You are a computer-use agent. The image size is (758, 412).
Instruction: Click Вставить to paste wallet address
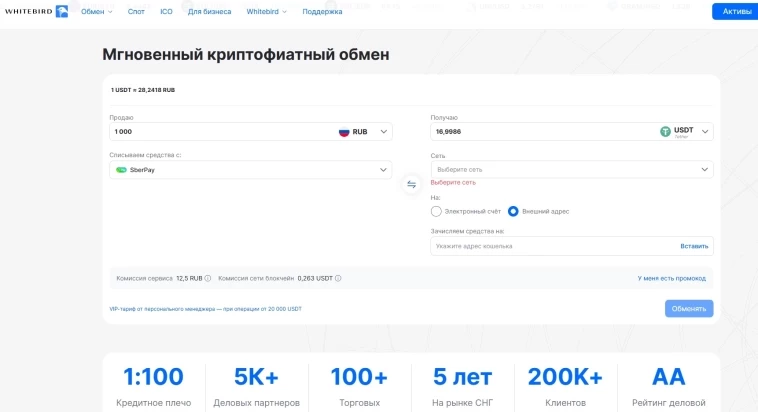pos(694,246)
